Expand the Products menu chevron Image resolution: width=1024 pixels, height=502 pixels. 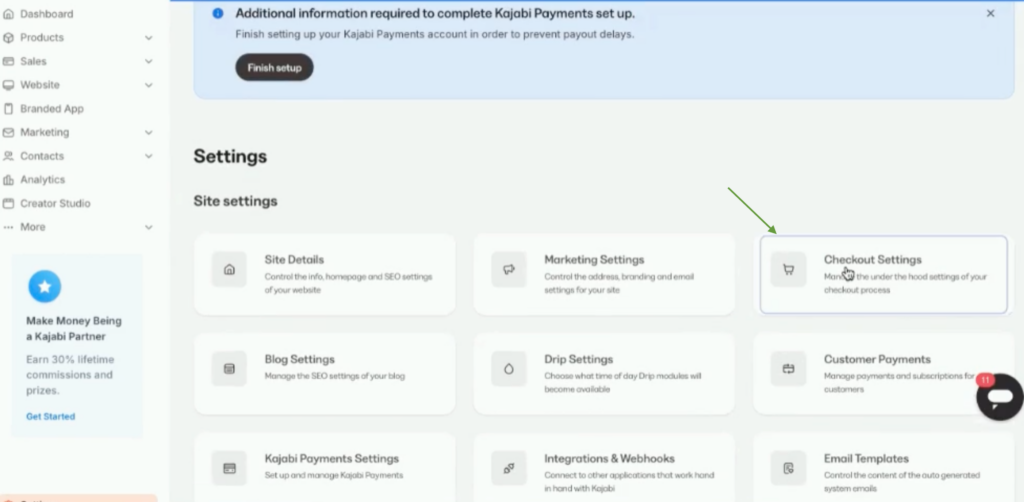click(148, 38)
